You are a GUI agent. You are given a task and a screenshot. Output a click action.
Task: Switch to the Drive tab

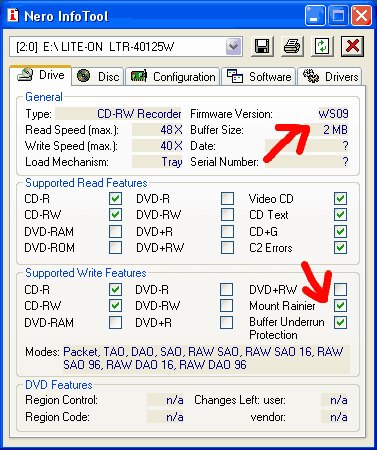[40, 75]
